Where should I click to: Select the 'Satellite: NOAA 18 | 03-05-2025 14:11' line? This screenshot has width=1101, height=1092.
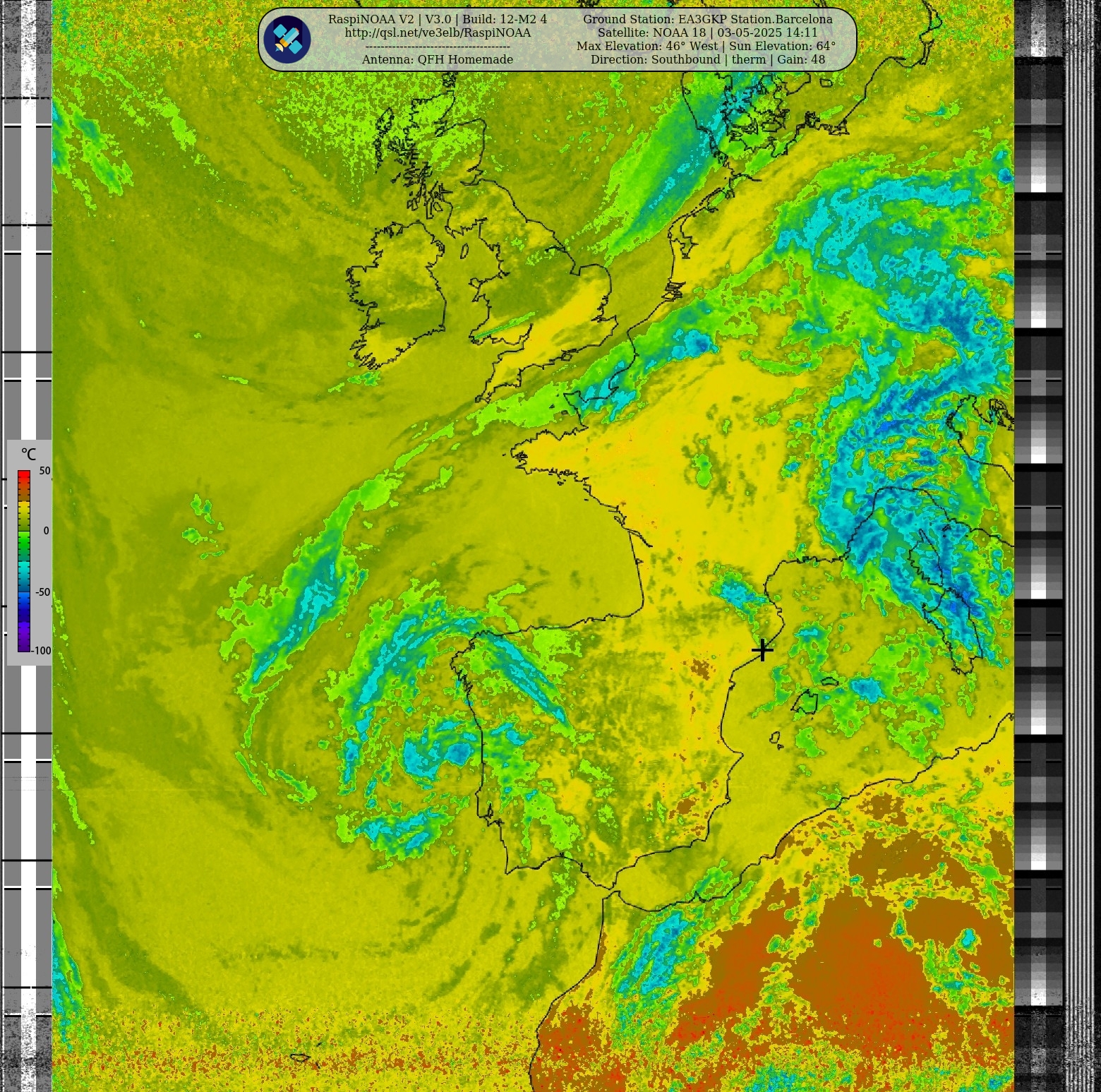point(708,32)
